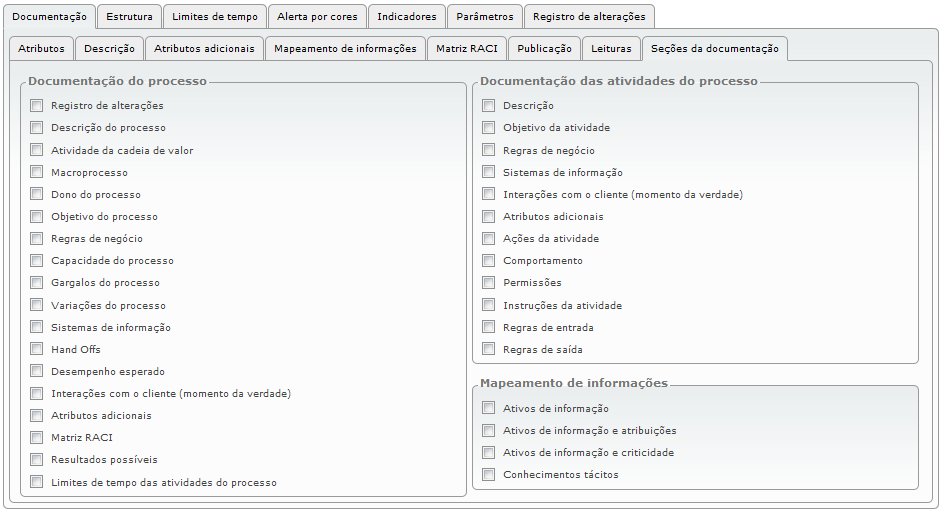The image size is (942, 512).
Task: Check the Registro de alterações checkbox
Action: [x=37, y=106]
